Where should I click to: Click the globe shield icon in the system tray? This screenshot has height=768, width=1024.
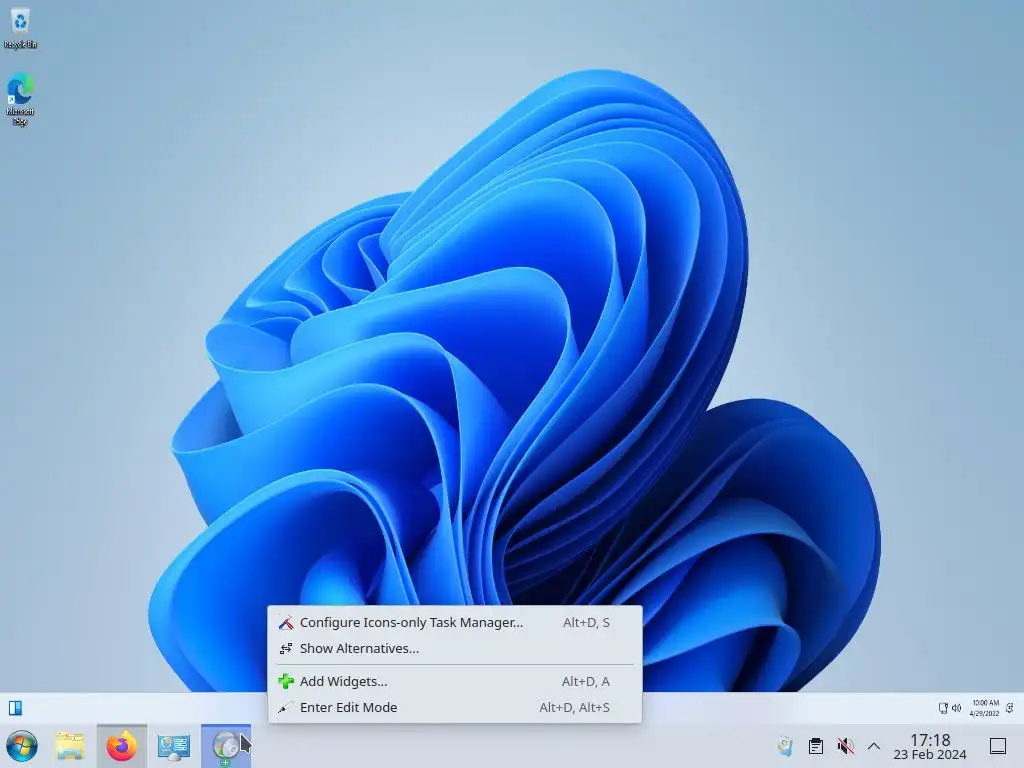coord(785,746)
